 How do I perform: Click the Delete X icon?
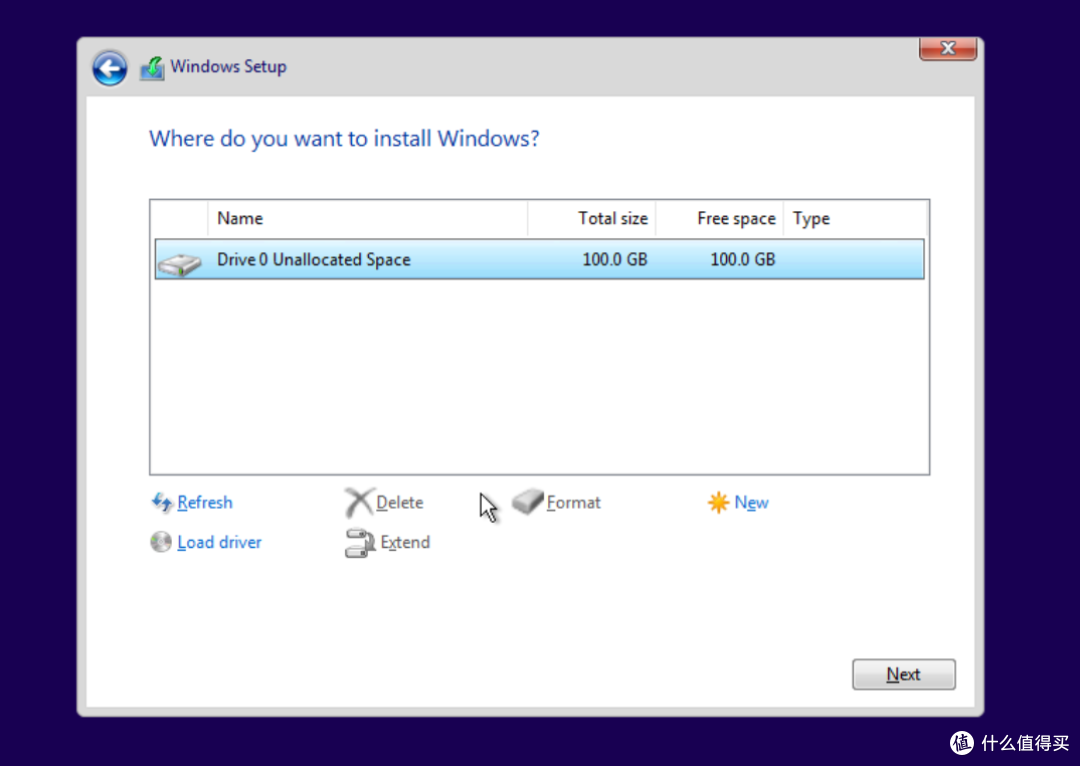tap(358, 503)
